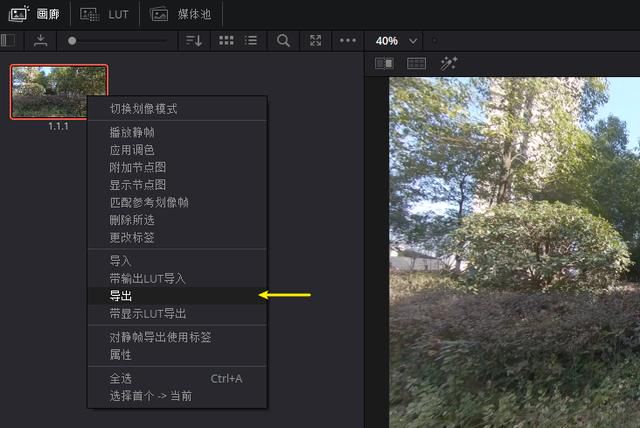Choose 带输出LUT导入 menu entry
The width and height of the screenshot is (640, 428).
[178, 278]
